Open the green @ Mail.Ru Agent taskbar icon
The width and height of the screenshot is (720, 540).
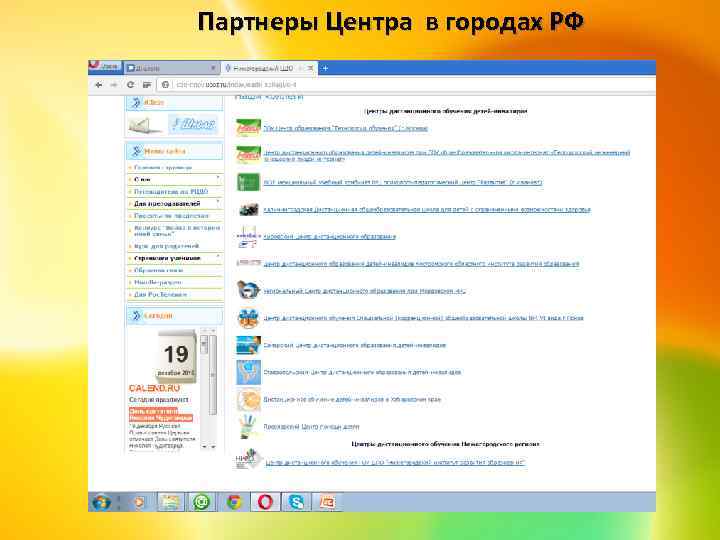[201, 502]
